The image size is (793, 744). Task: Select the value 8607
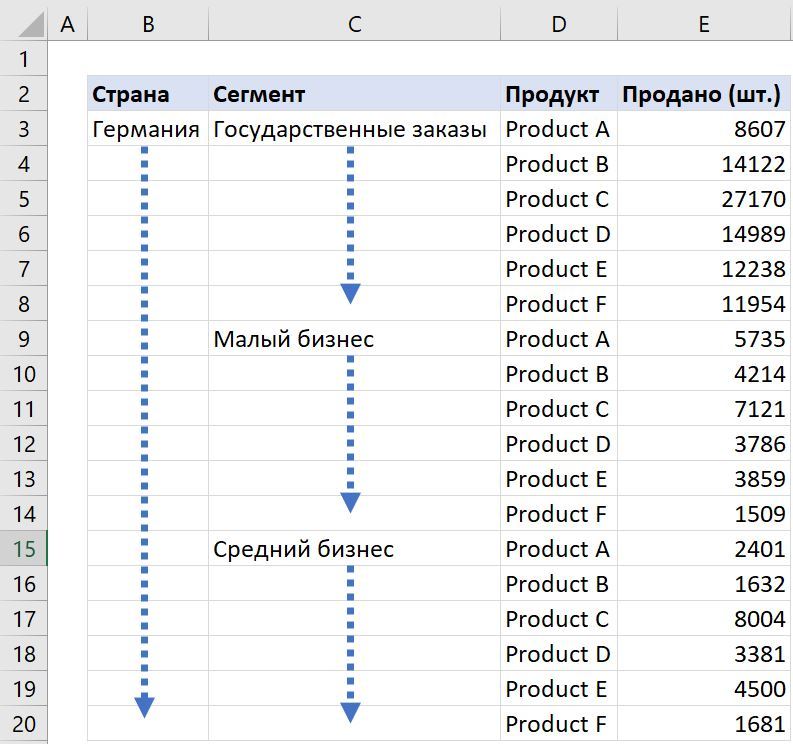point(704,129)
